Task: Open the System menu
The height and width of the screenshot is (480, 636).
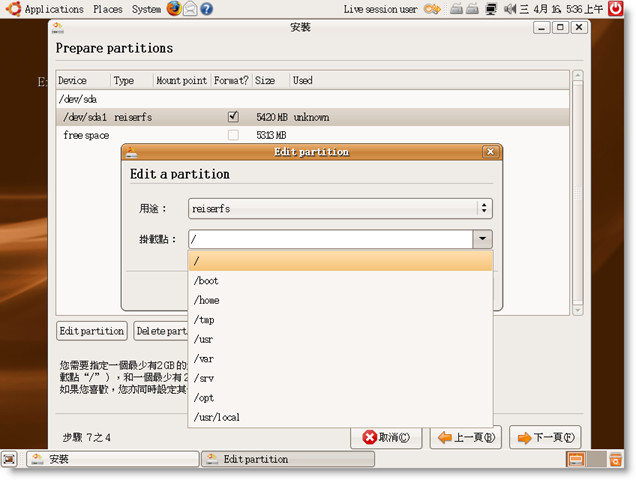Action: coord(146,9)
